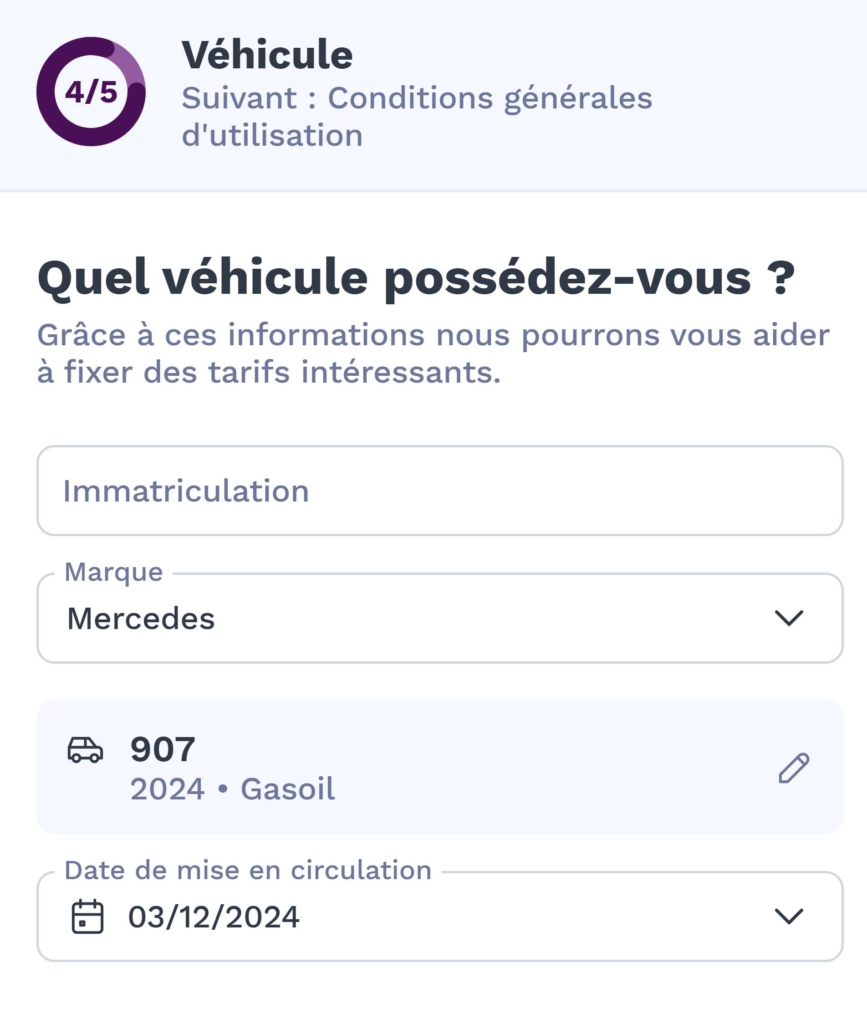Tap the "Suivant : Conditions générales d'utilisation" text

click(x=416, y=116)
